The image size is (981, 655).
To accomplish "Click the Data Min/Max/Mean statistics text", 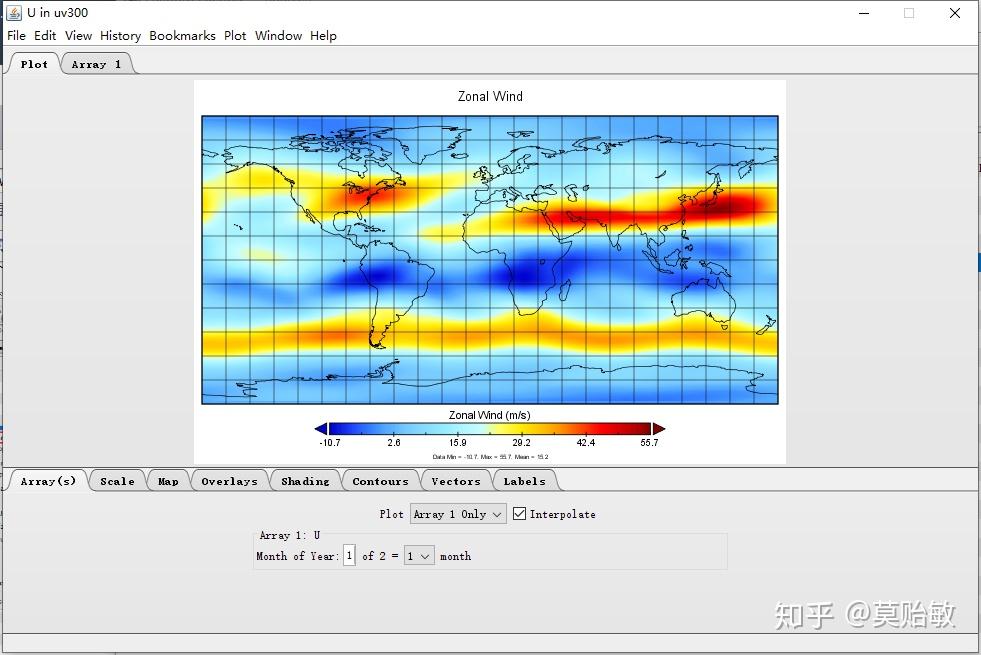I will [x=490, y=457].
